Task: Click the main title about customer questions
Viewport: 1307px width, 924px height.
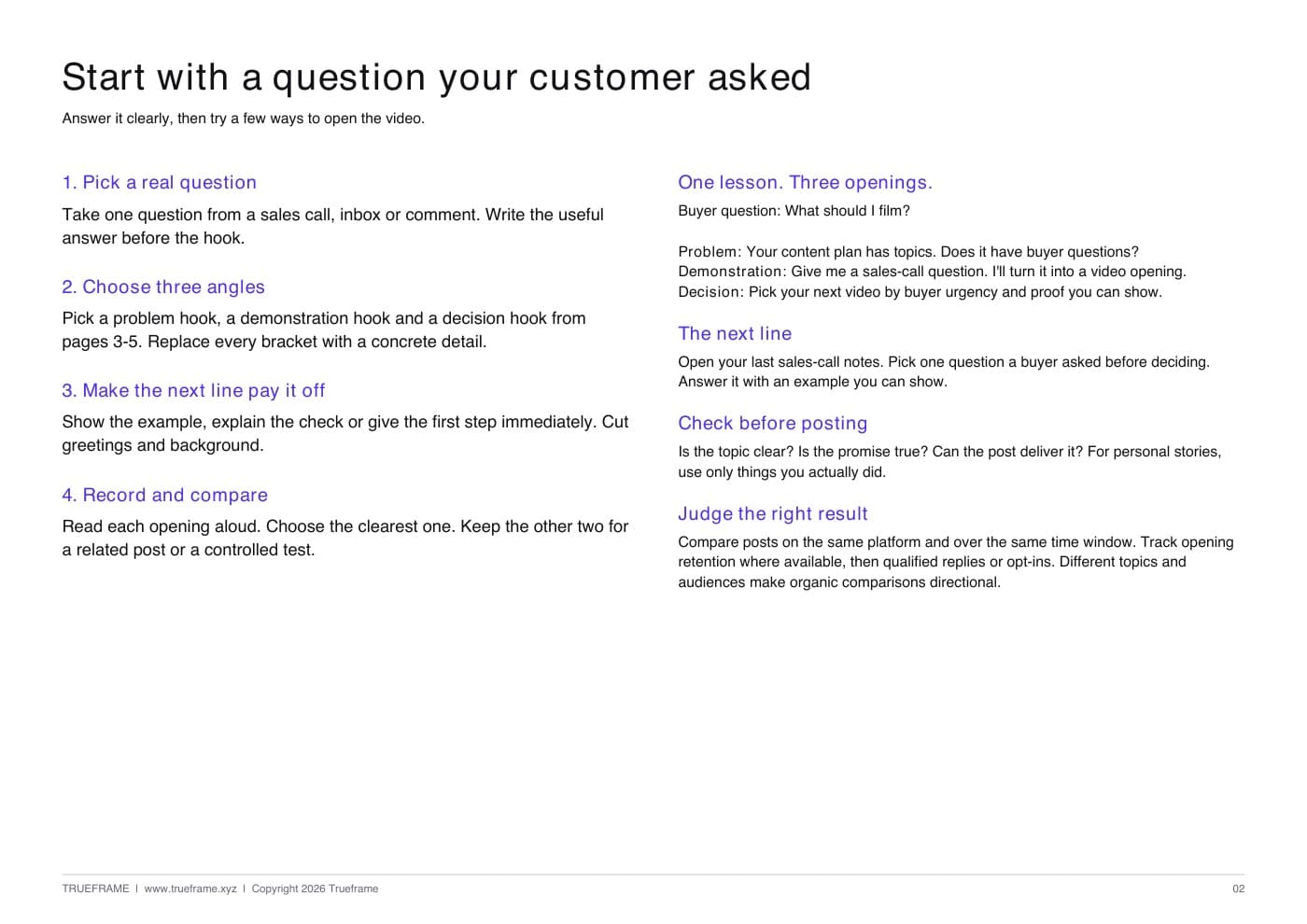Action: [437, 77]
